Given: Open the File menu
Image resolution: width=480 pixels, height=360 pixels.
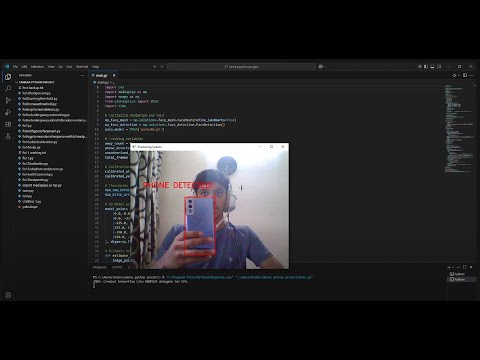Looking at the screenshot, I should (15, 67).
